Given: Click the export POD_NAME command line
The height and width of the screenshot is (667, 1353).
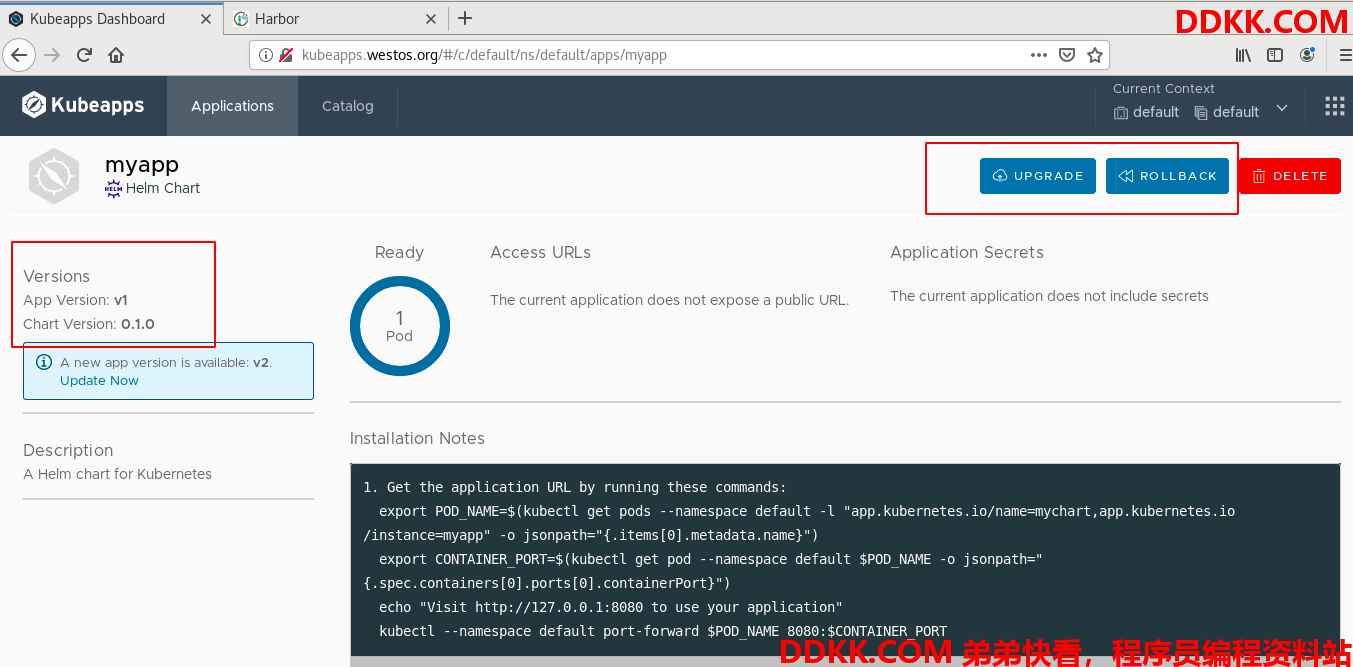Looking at the screenshot, I should click(x=799, y=523).
